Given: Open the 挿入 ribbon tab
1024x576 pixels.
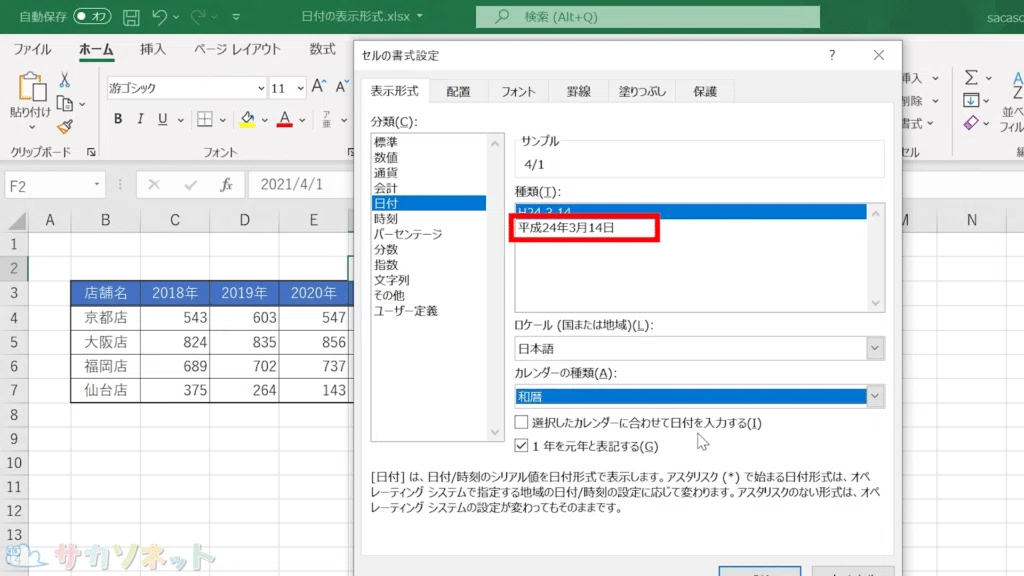Looking at the screenshot, I should 153,50.
